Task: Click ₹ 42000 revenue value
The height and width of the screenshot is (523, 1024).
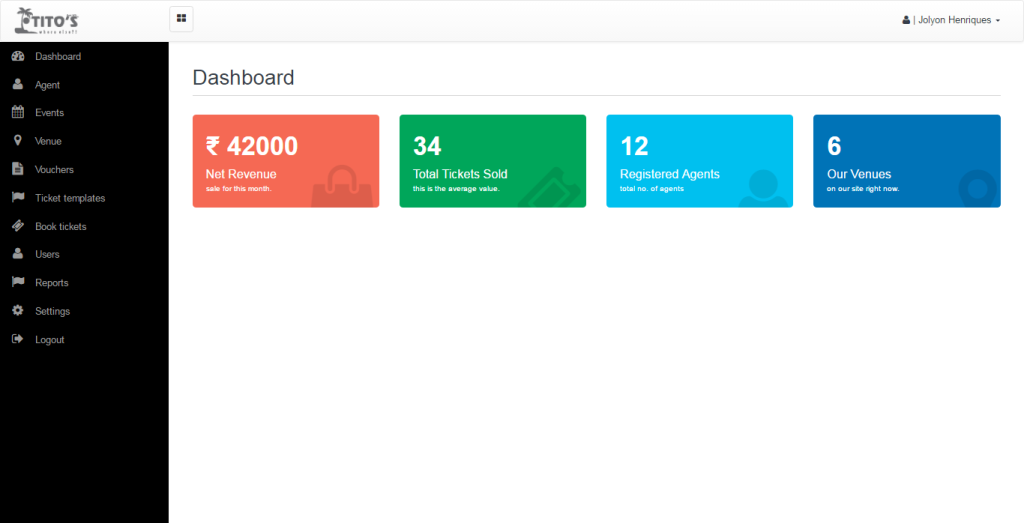Action: click(252, 146)
